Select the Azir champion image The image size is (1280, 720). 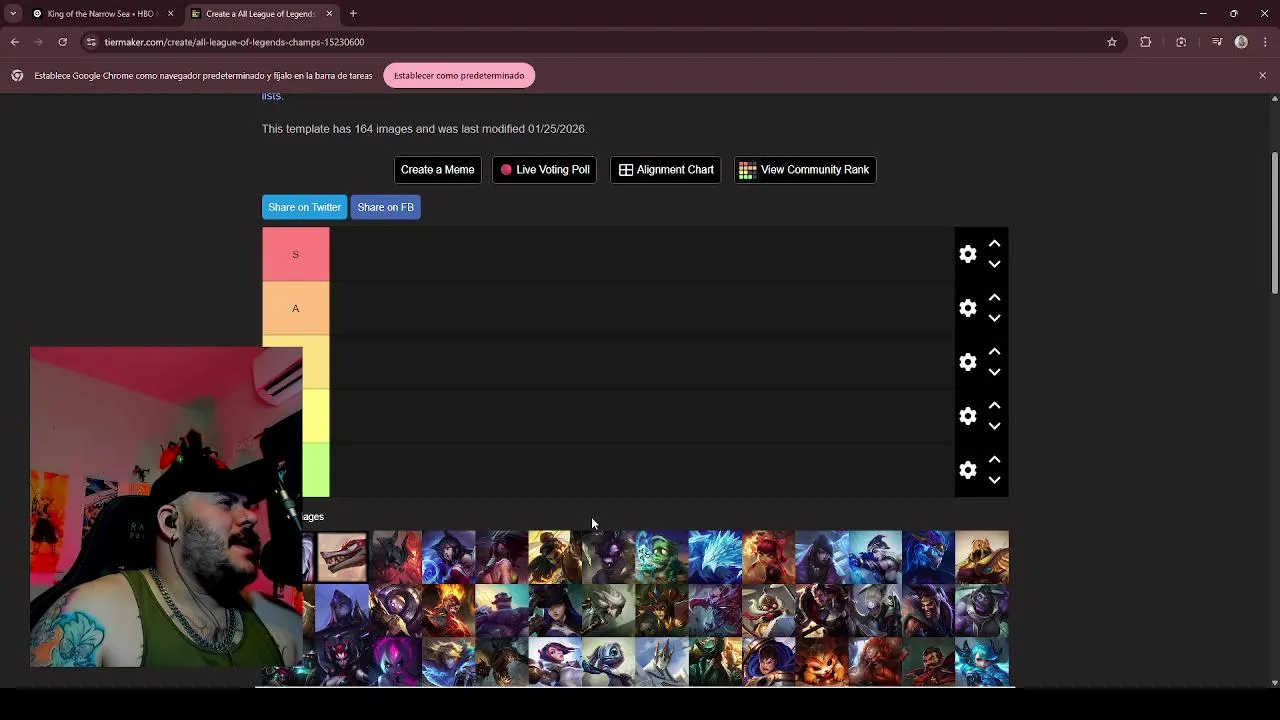coord(981,557)
